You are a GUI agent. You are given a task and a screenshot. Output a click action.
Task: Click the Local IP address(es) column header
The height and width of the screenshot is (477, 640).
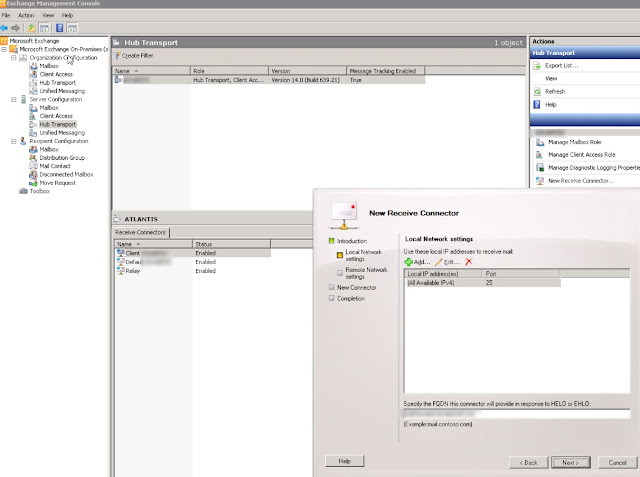443,274
